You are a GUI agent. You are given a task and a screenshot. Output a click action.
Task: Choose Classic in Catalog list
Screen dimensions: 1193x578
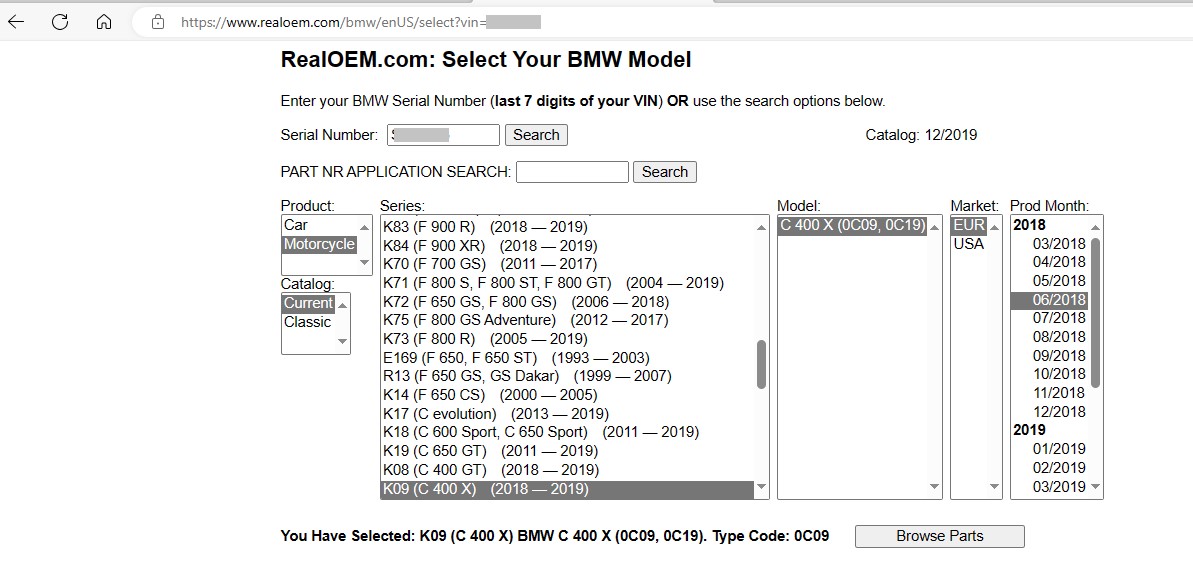[x=307, y=322]
